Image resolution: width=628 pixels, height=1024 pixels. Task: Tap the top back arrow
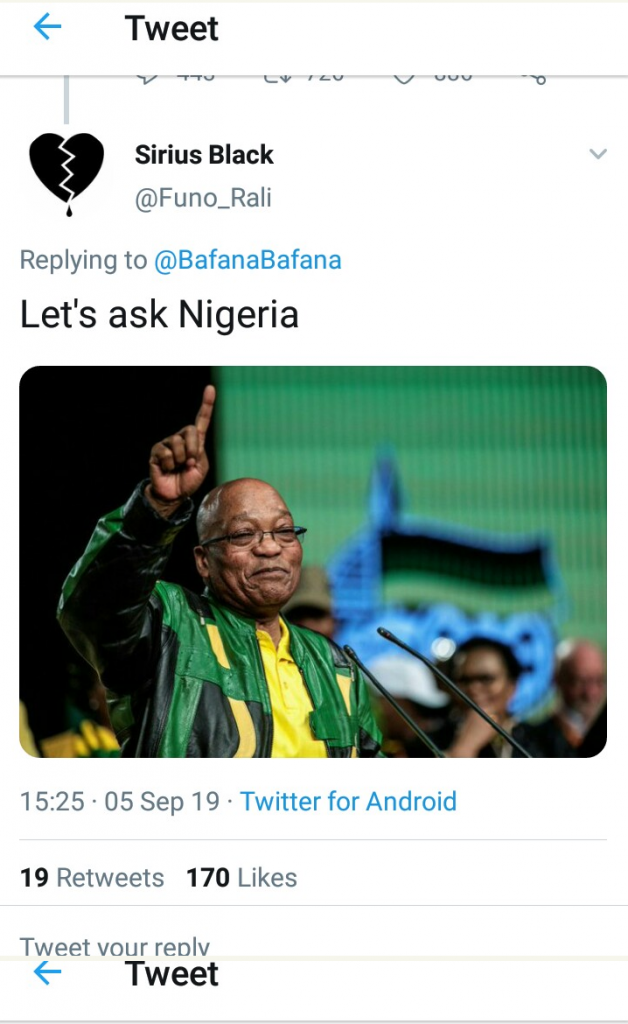point(47,28)
